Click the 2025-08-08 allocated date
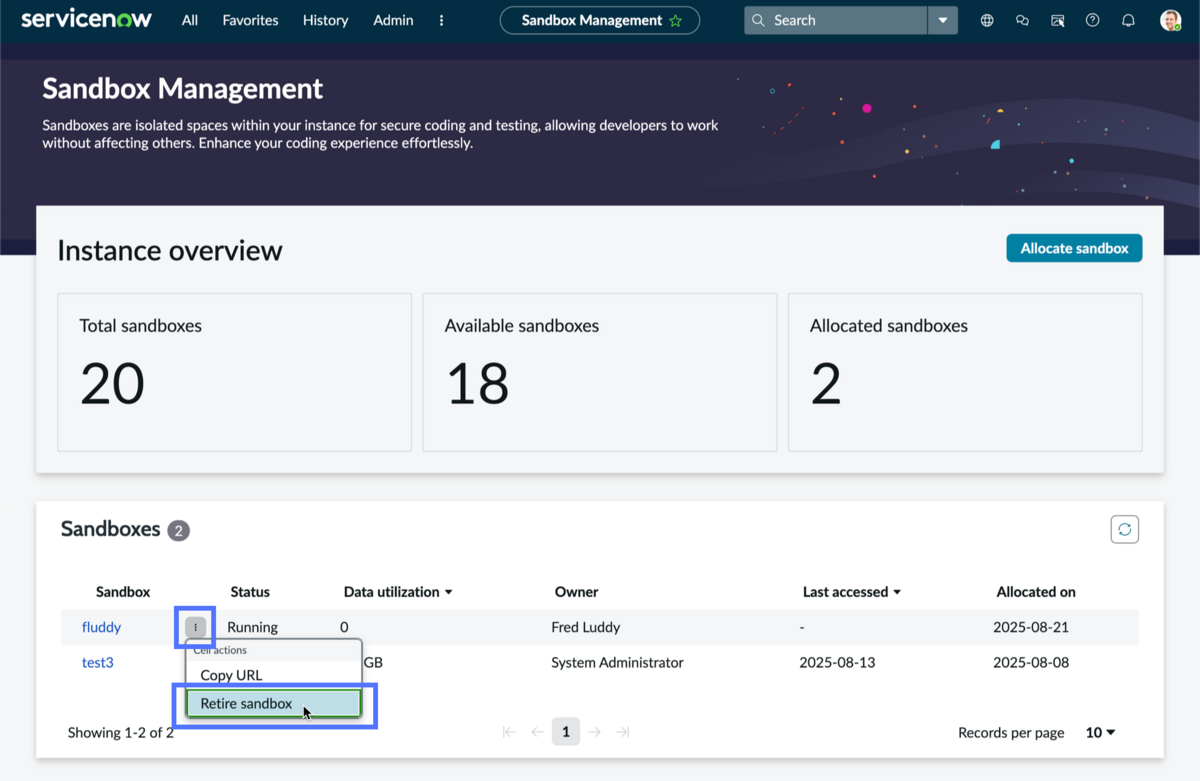Image resolution: width=1200 pixels, height=781 pixels. tap(1031, 662)
